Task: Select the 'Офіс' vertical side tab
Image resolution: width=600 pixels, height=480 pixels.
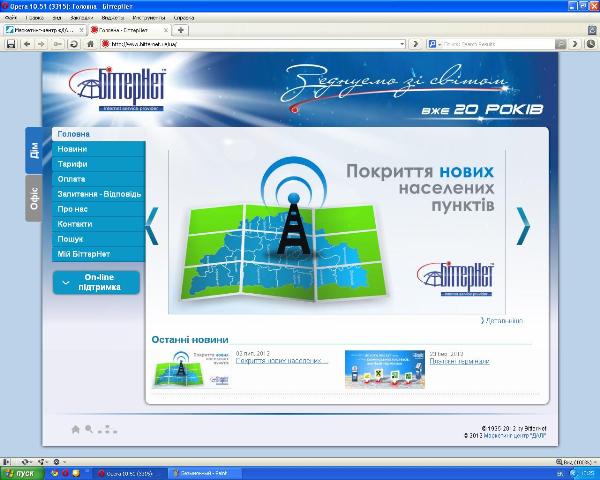Action: point(34,198)
